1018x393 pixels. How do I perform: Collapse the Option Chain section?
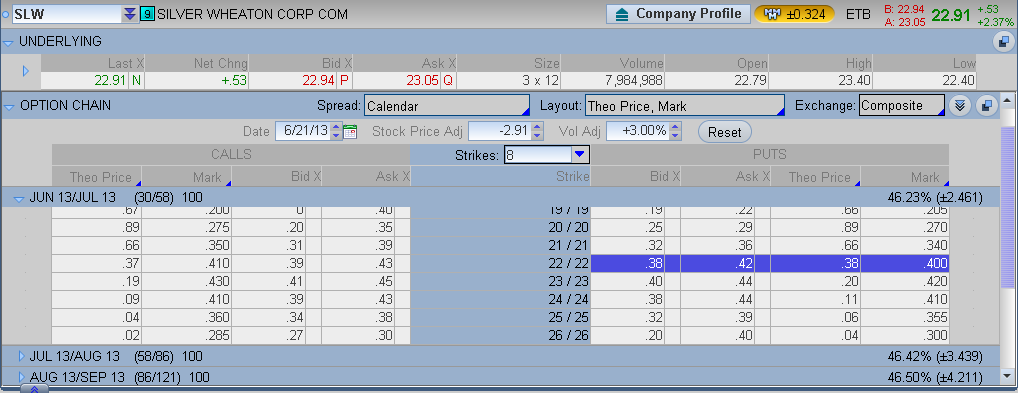click(x=8, y=106)
